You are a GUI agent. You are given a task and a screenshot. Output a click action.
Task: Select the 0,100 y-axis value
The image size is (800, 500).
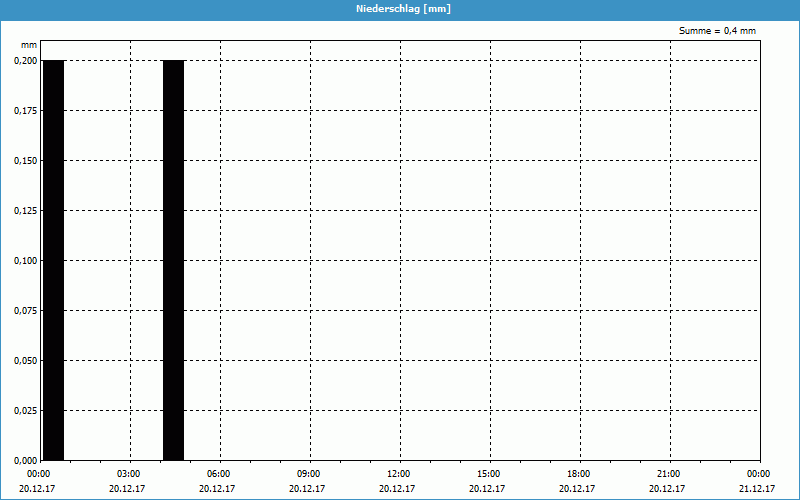tap(26, 261)
